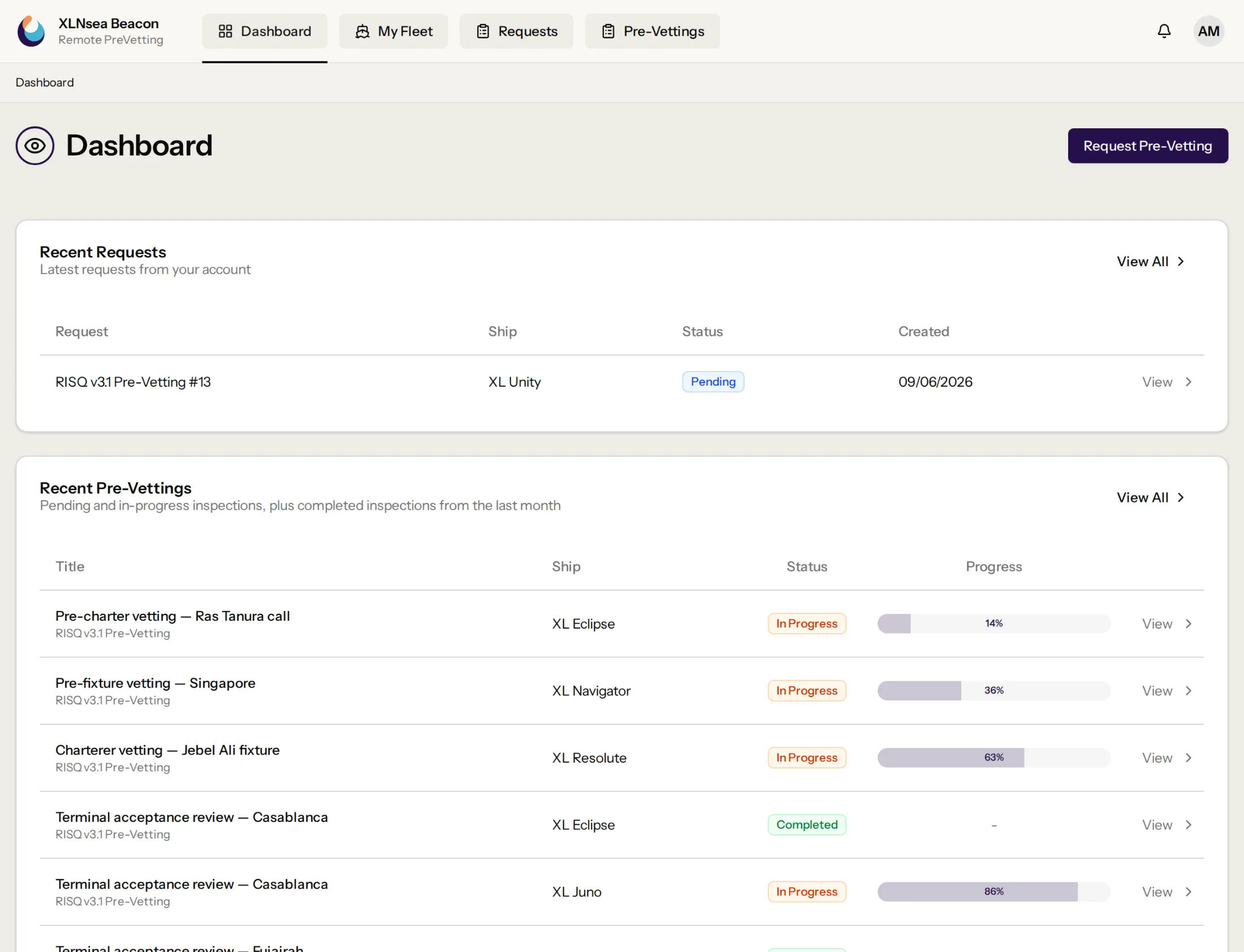Click In Progress badge for XL Resolute

pos(807,758)
